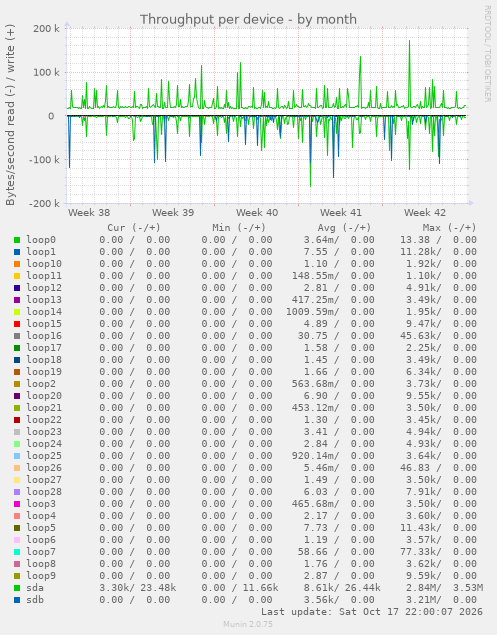497x635 pixels.
Task: Click the 'Week 39' axis label
Action: point(173,213)
